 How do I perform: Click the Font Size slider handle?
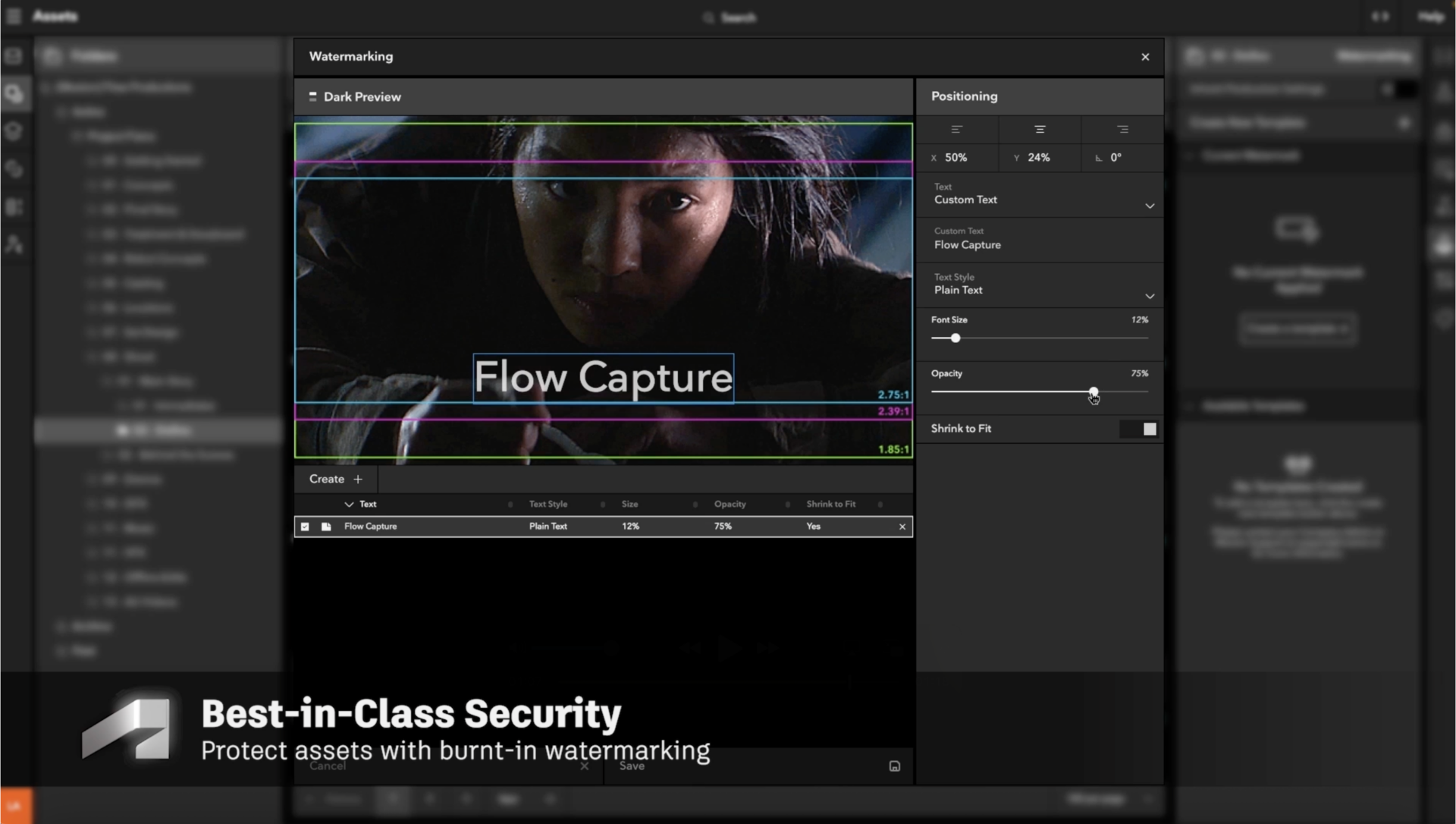955,338
